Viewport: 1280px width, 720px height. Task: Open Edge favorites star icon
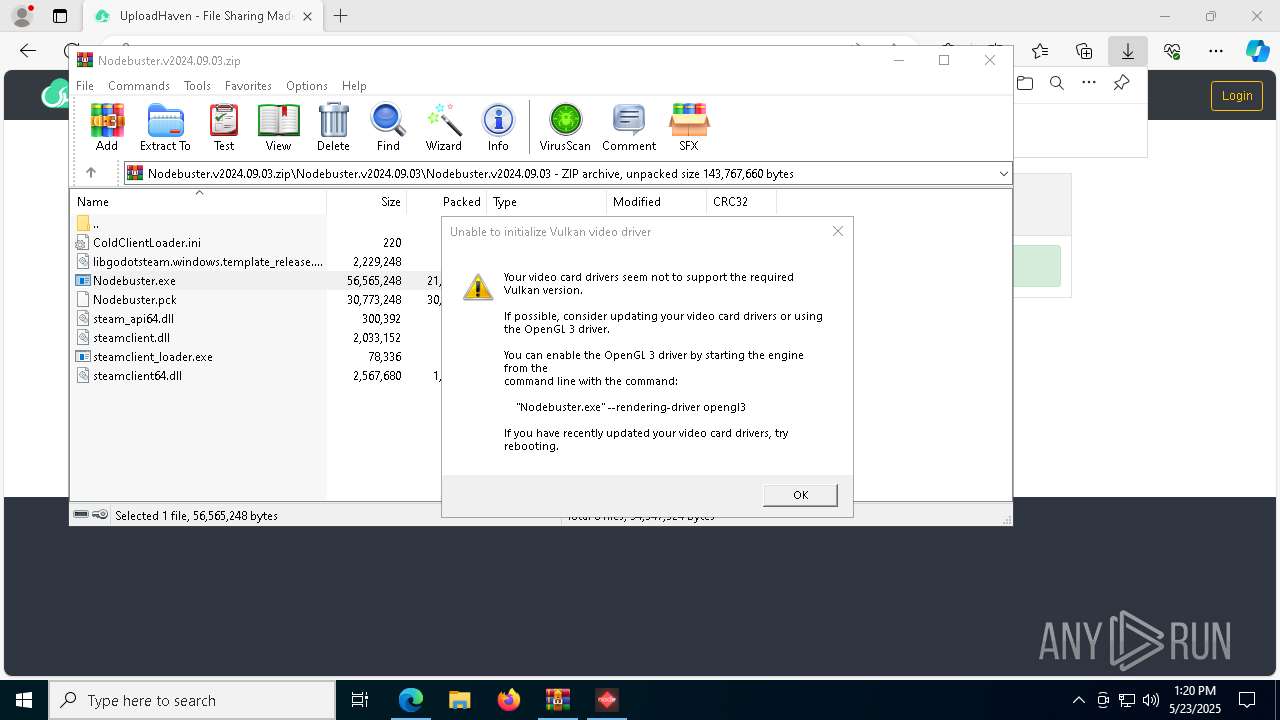point(1040,50)
